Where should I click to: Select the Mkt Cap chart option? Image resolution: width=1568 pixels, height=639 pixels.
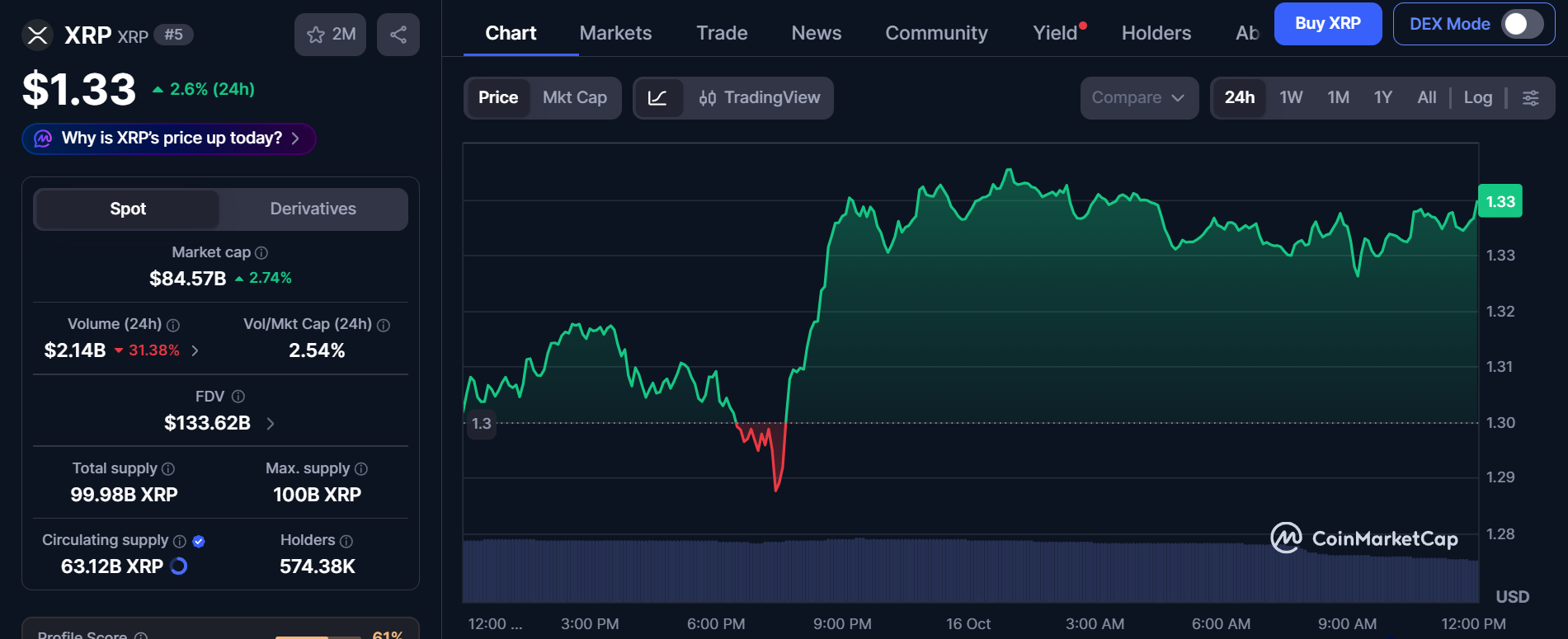[x=575, y=98]
